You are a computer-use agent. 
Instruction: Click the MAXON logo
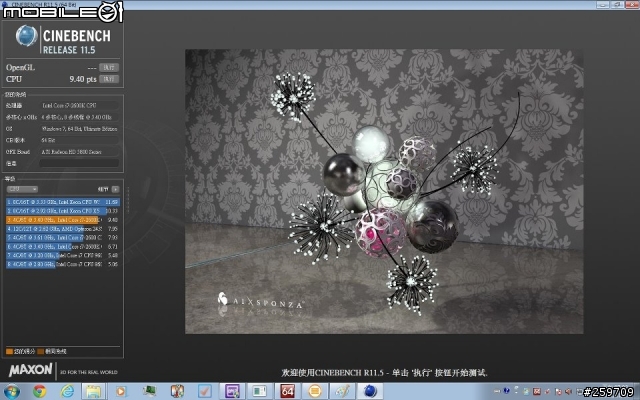[31, 370]
